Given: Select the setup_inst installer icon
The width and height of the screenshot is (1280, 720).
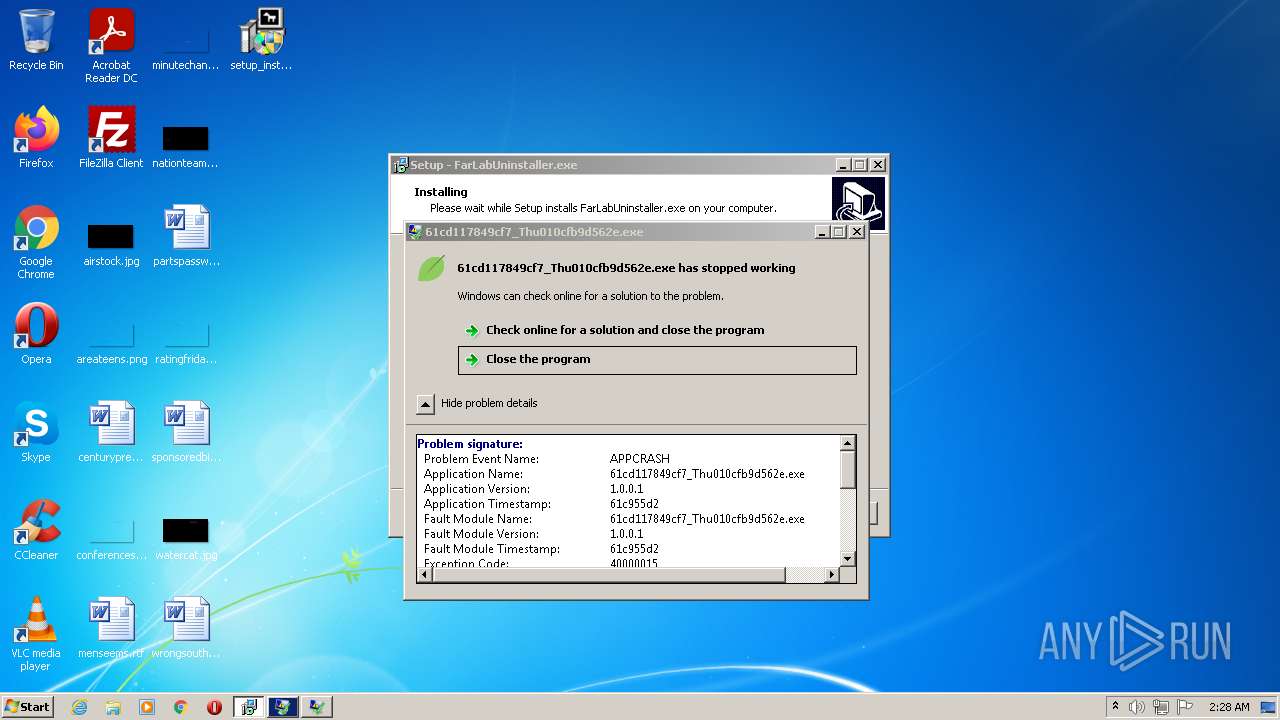Looking at the screenshot, I should [261, 40].
